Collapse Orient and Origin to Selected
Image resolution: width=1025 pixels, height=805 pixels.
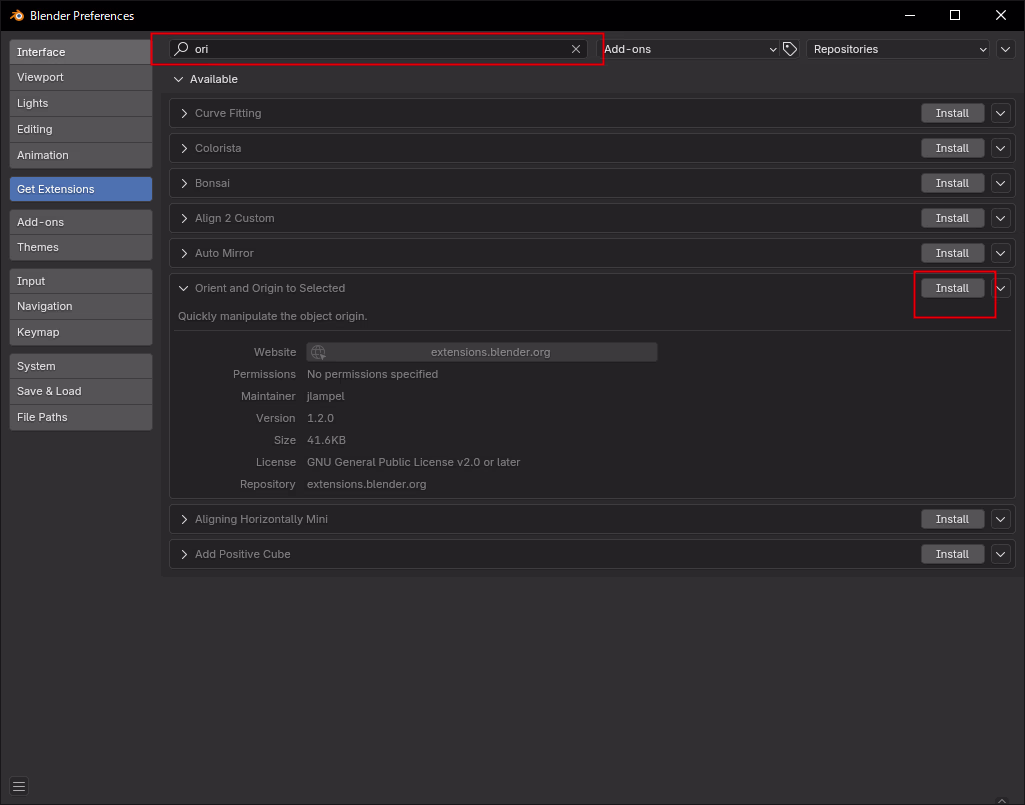[x=184, y=288]
